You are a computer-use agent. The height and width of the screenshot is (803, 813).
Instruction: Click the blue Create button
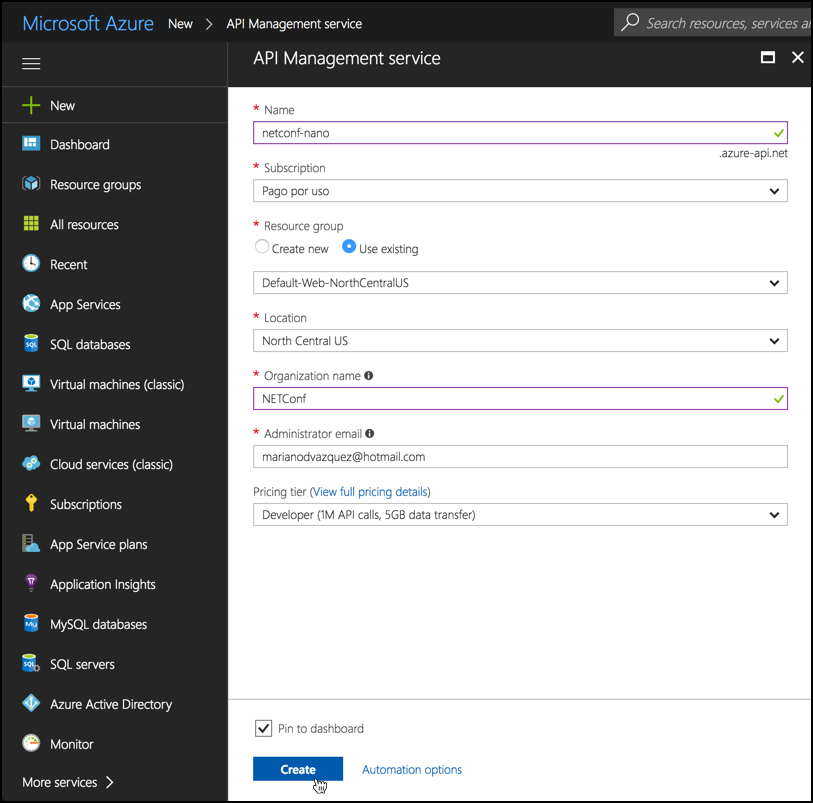coord(298,769)
